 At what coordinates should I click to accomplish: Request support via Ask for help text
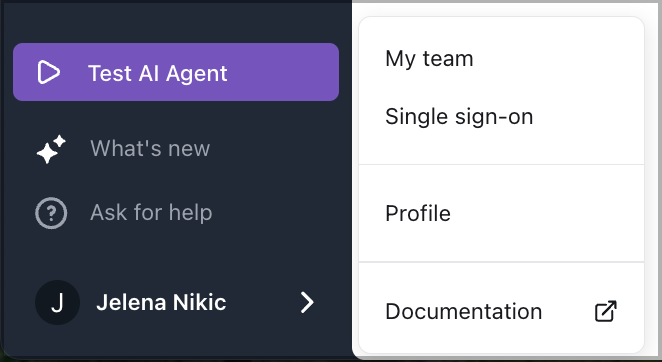coord(151,212)
